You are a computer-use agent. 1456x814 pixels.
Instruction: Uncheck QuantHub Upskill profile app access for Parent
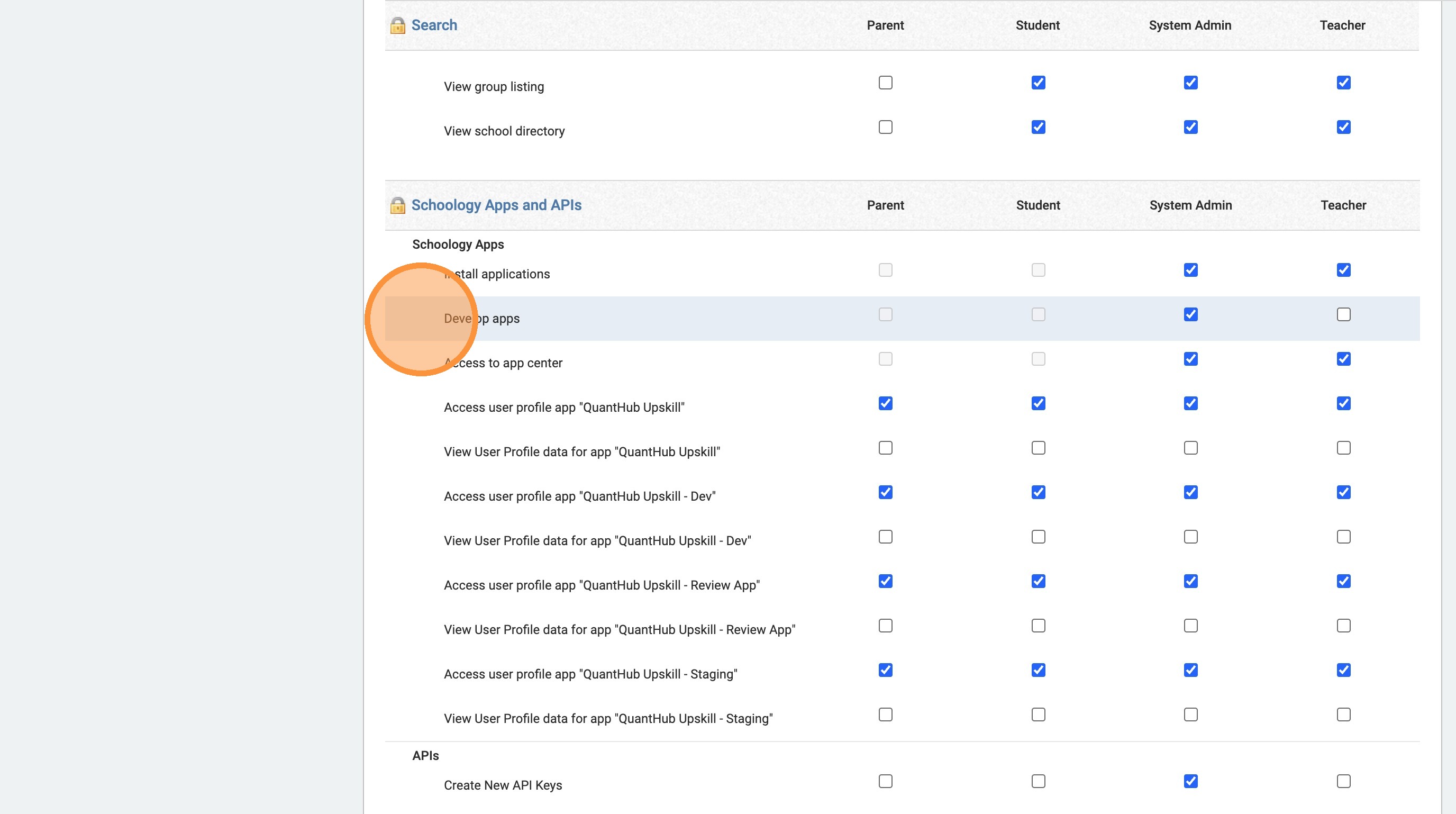click(885, 404)
